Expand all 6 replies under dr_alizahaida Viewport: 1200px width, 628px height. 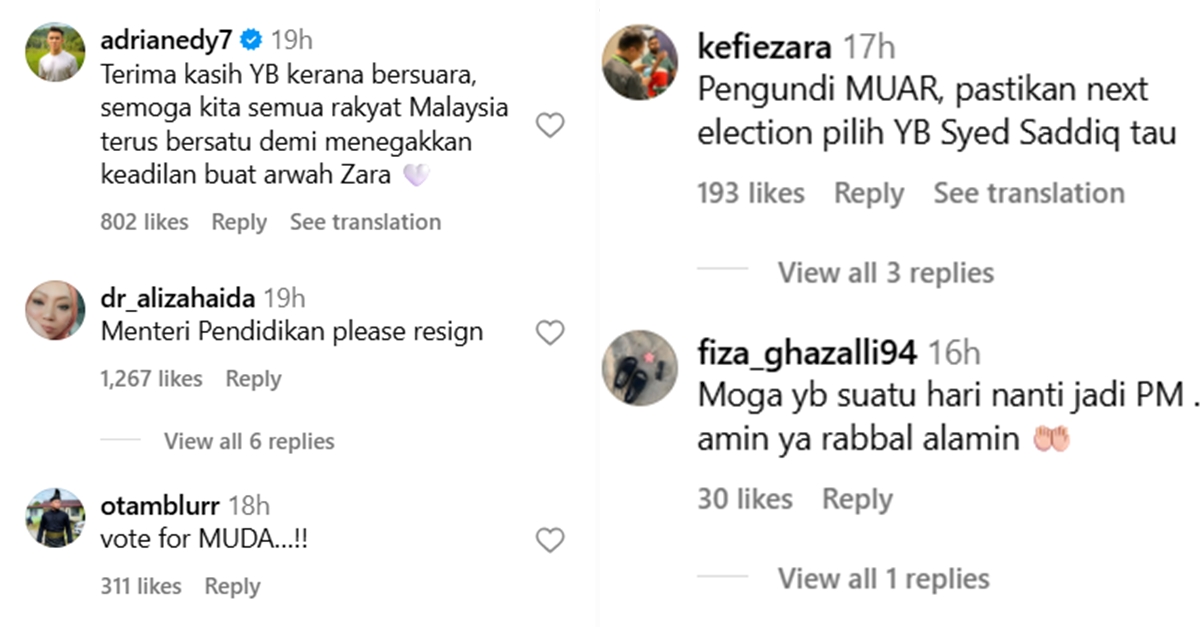coord(249,441)
